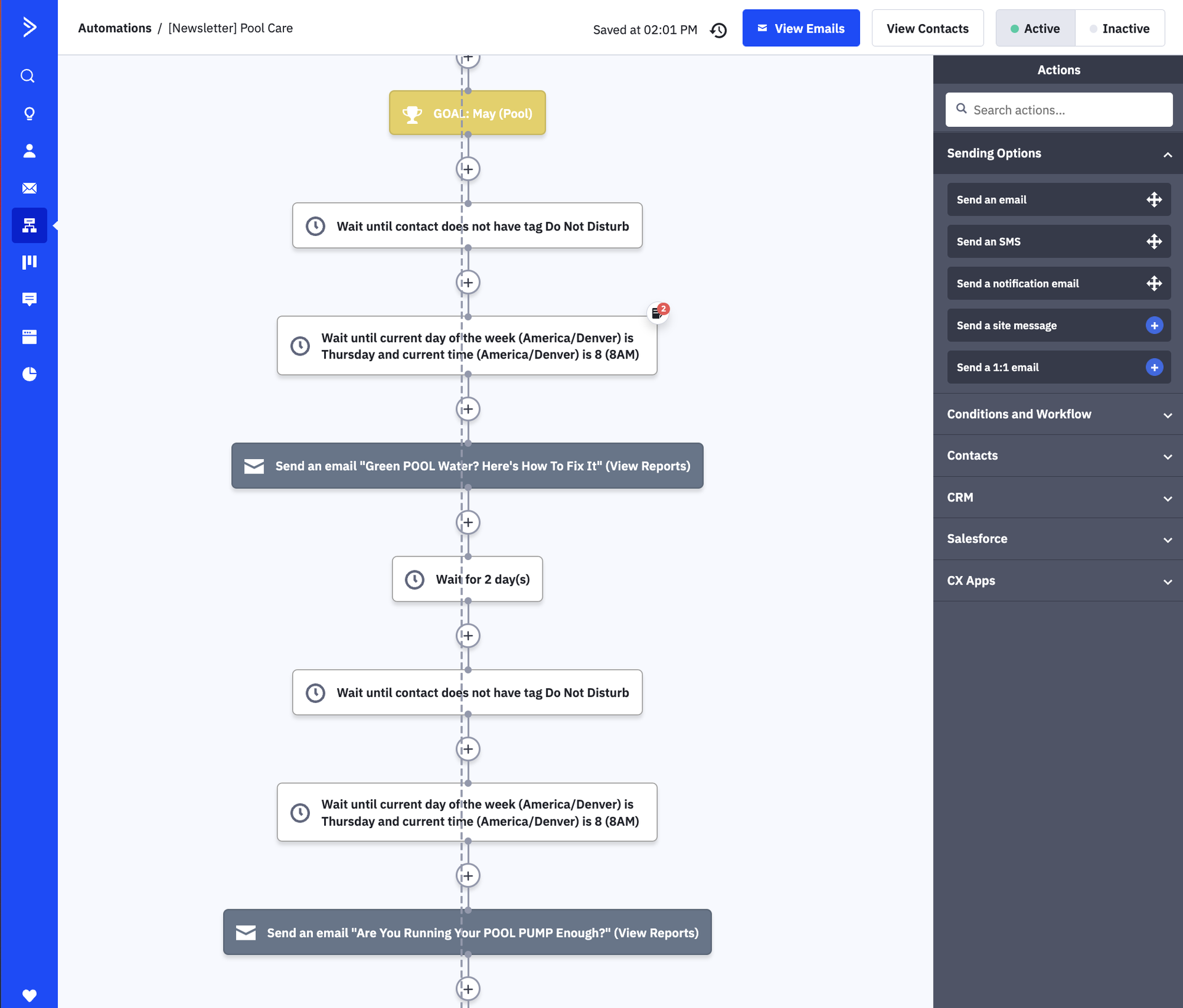Expand the Salesforce actions section
Screen dimensions: 1183x1008
pos(1058,539)
